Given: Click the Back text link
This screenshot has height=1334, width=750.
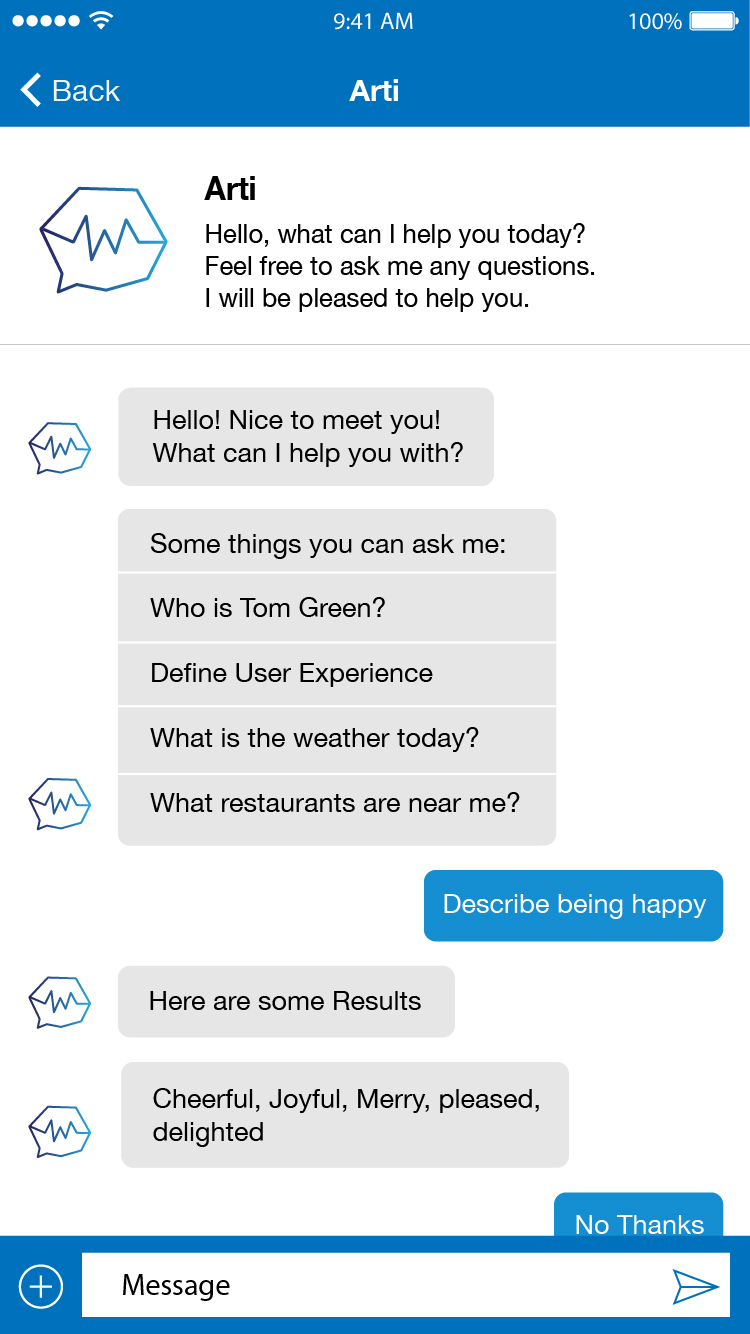Looking at the screenshot, I should (x=86, y=91).
